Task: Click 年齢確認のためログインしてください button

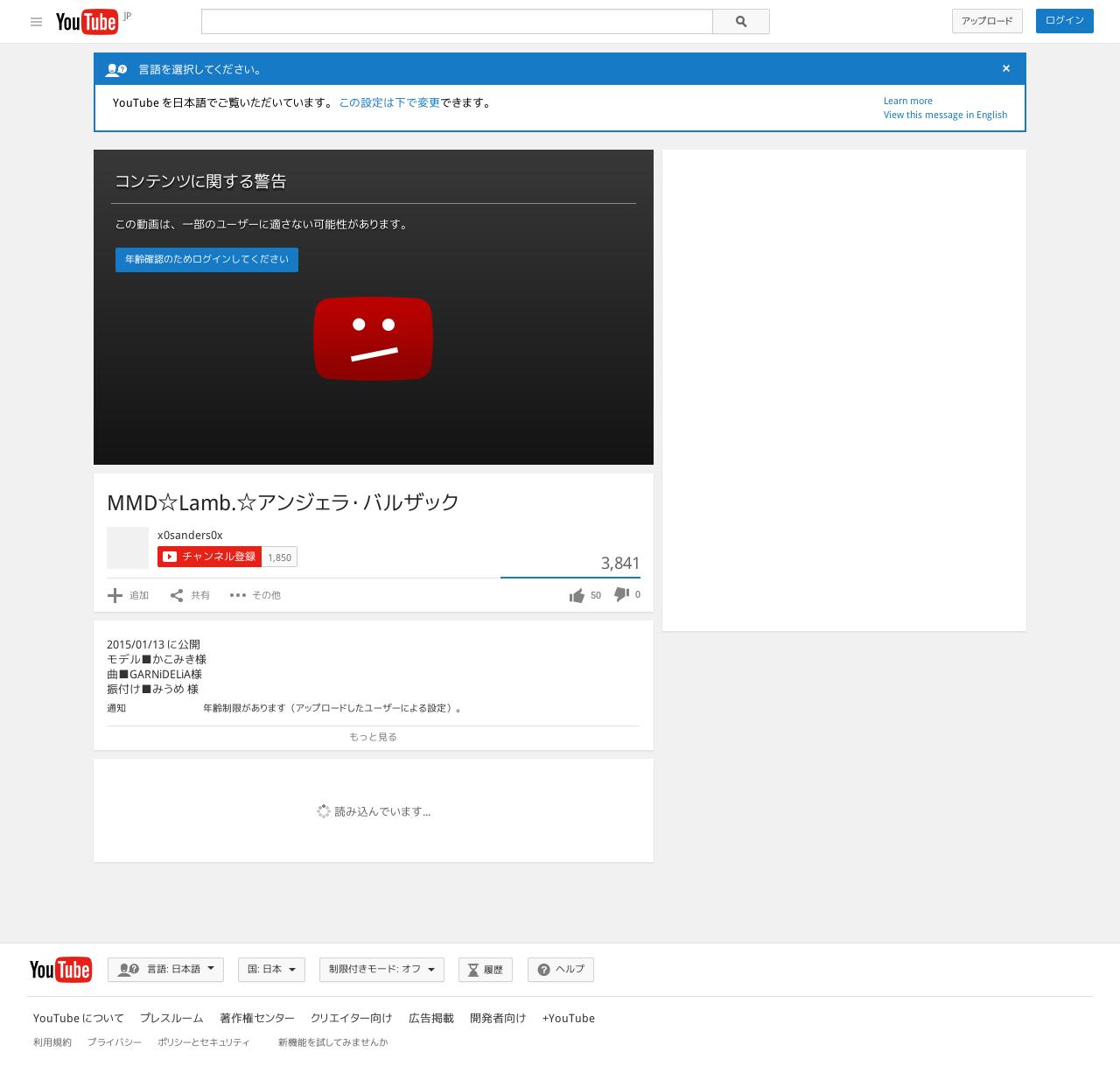Action: (x=206, y=260)
